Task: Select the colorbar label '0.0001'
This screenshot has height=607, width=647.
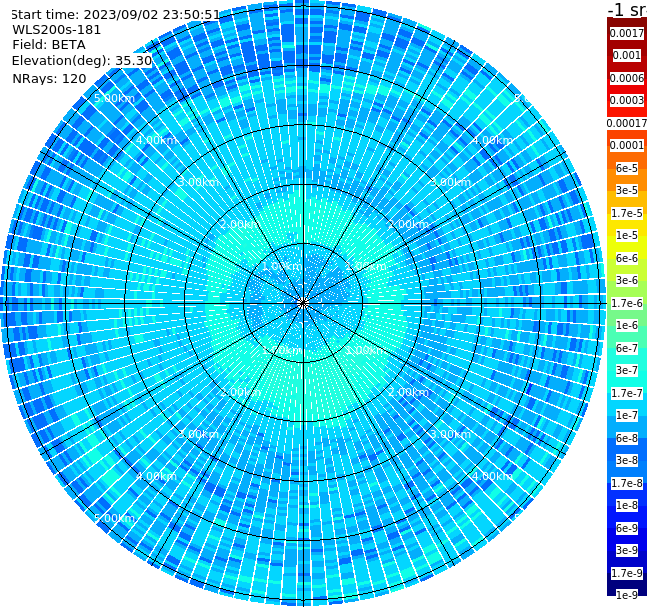Action: (627, 145)
